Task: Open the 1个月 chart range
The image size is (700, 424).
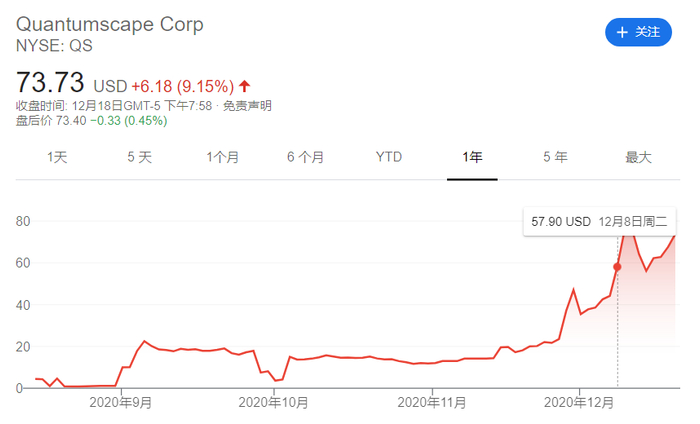Action: point(223,157)
